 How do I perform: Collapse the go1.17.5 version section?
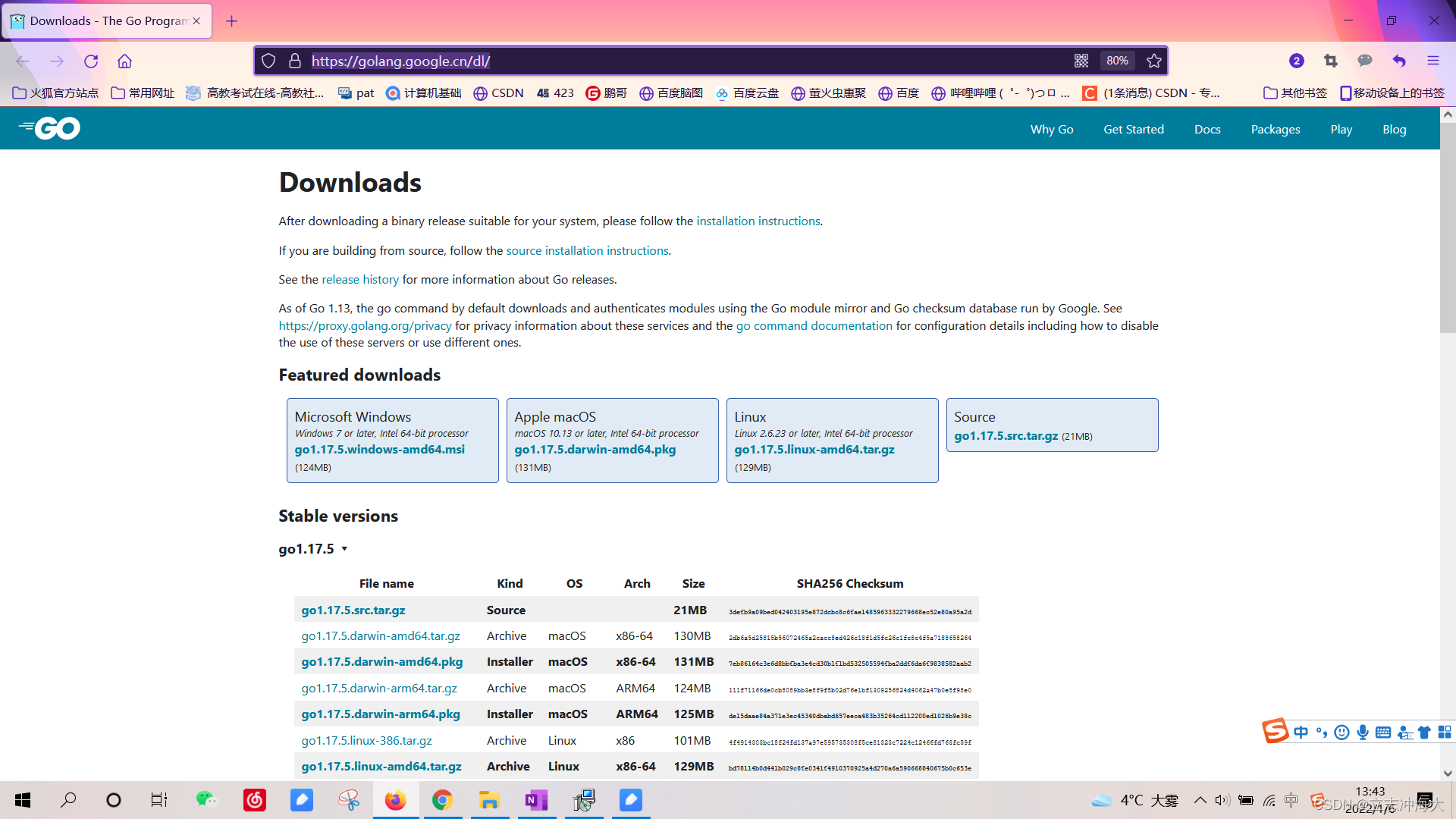coord(313,549)
